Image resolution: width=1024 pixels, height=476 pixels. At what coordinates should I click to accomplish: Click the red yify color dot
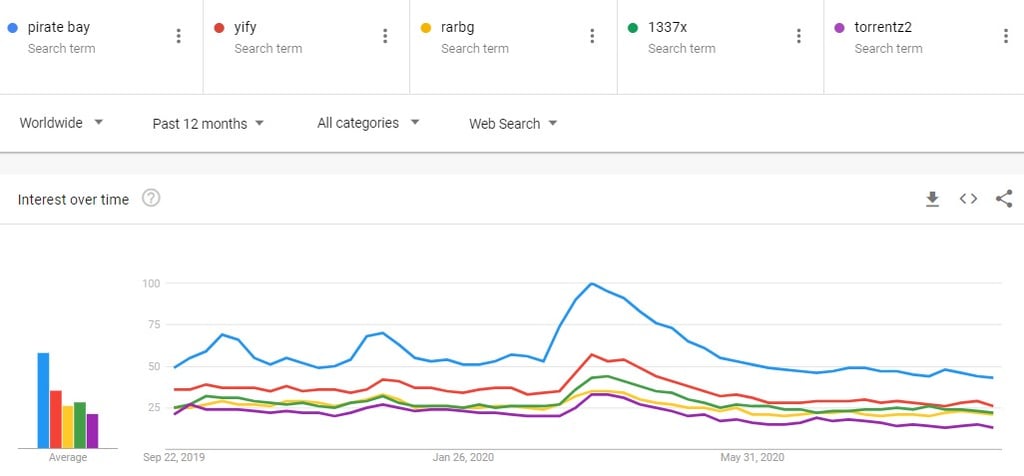tap(219, 28)
